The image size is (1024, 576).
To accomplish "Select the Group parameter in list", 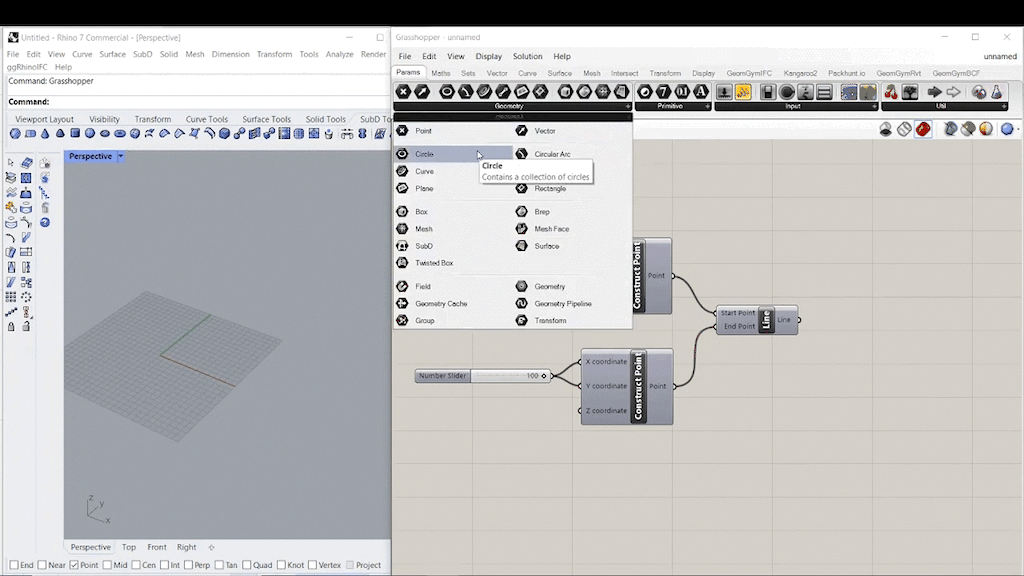I will click(424, 321).
